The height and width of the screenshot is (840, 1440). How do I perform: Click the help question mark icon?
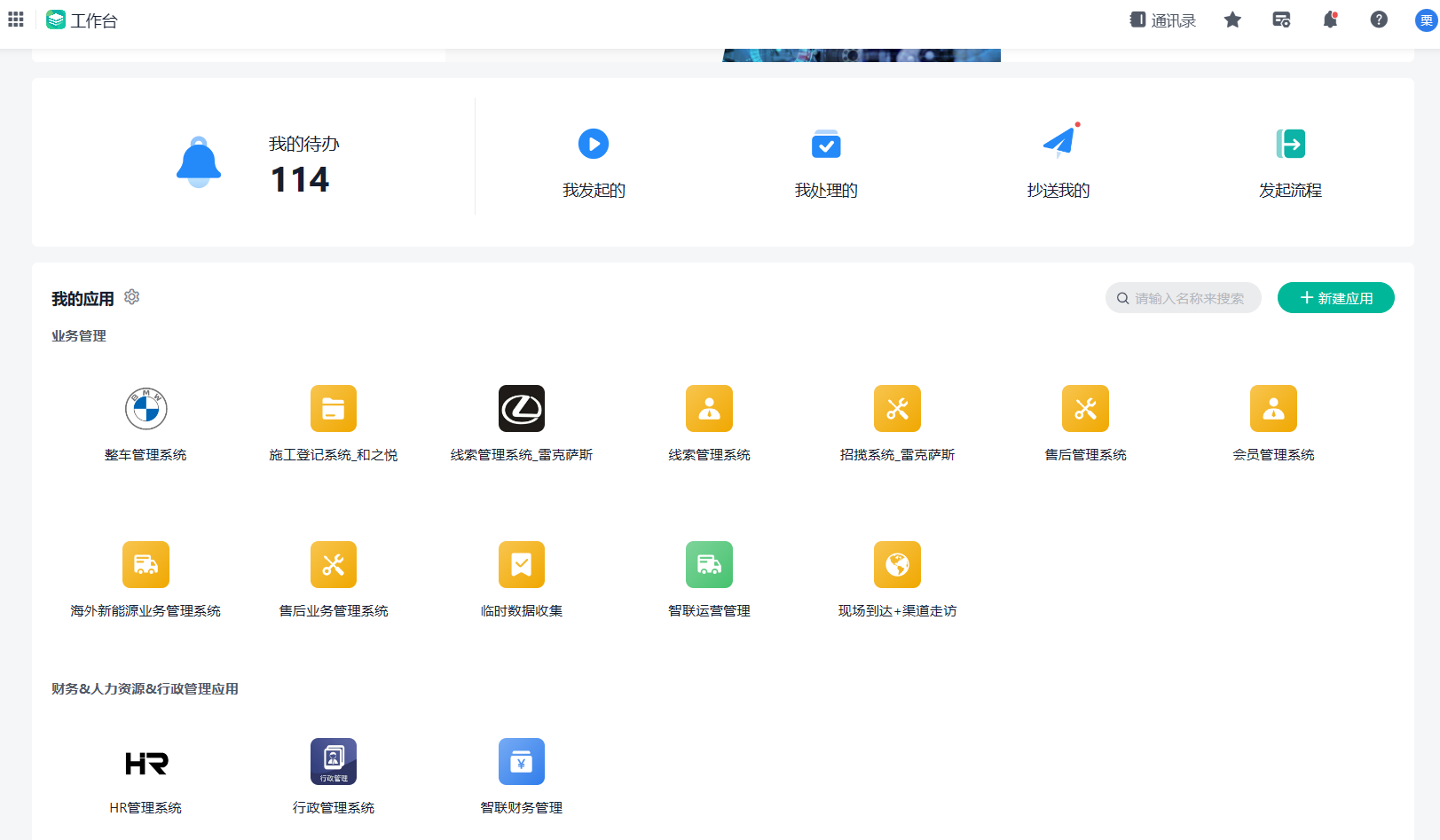1379,20
